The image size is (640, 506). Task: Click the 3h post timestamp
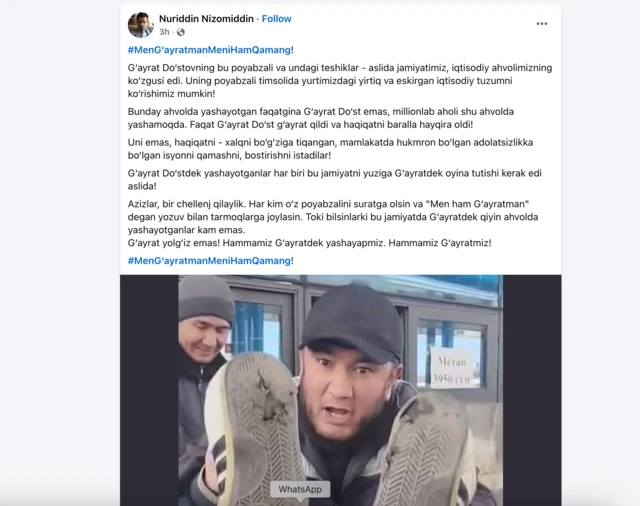click(164, 32)
